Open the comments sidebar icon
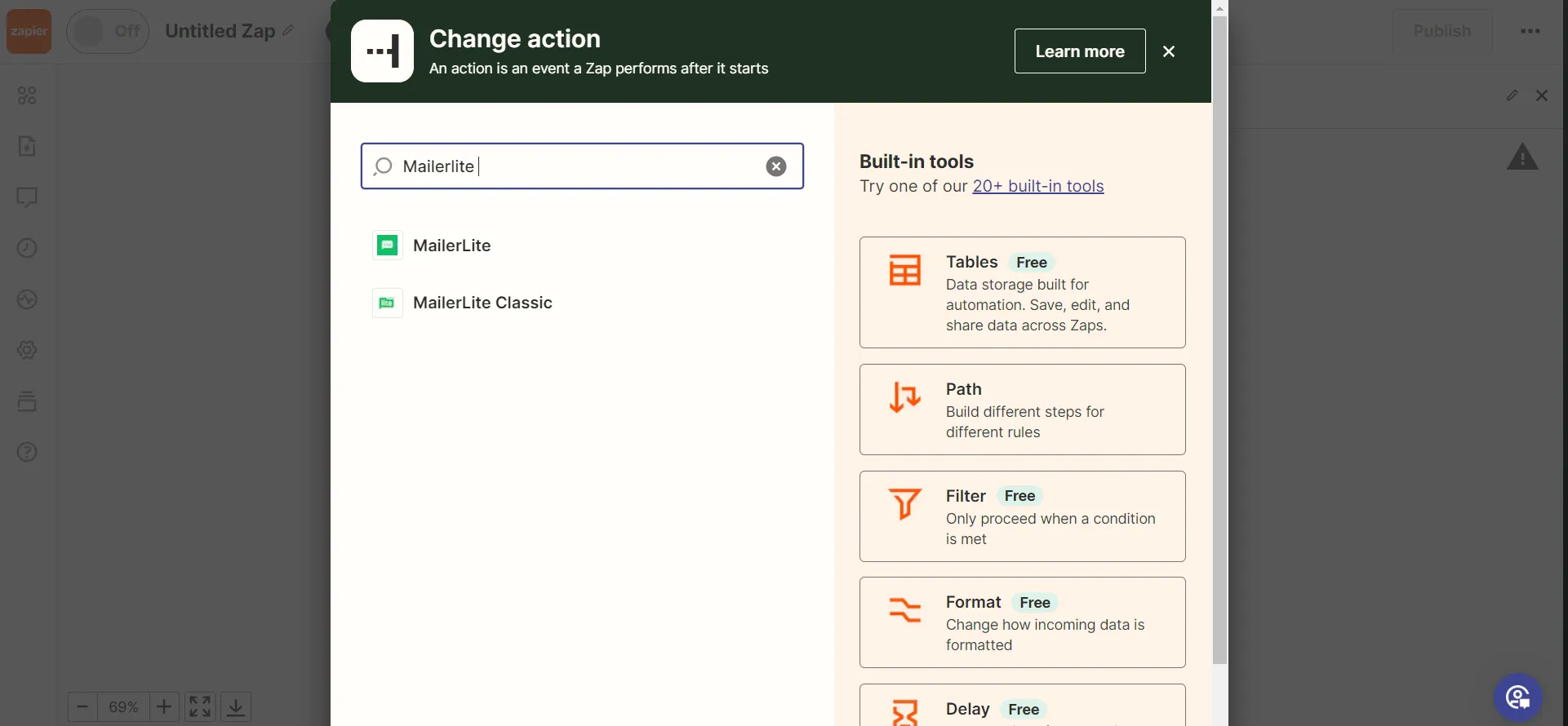The image size is (1568, 726). pos(27,197)
